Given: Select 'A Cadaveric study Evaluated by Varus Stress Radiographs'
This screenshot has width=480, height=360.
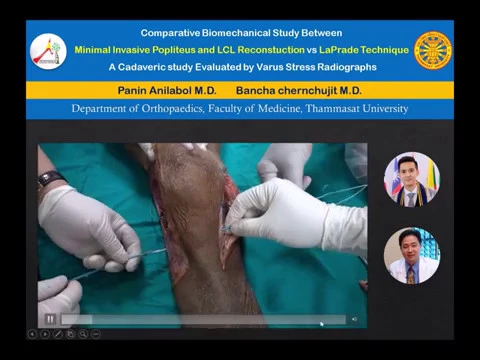Looking at the screenshot, I should tap(243, 67).
